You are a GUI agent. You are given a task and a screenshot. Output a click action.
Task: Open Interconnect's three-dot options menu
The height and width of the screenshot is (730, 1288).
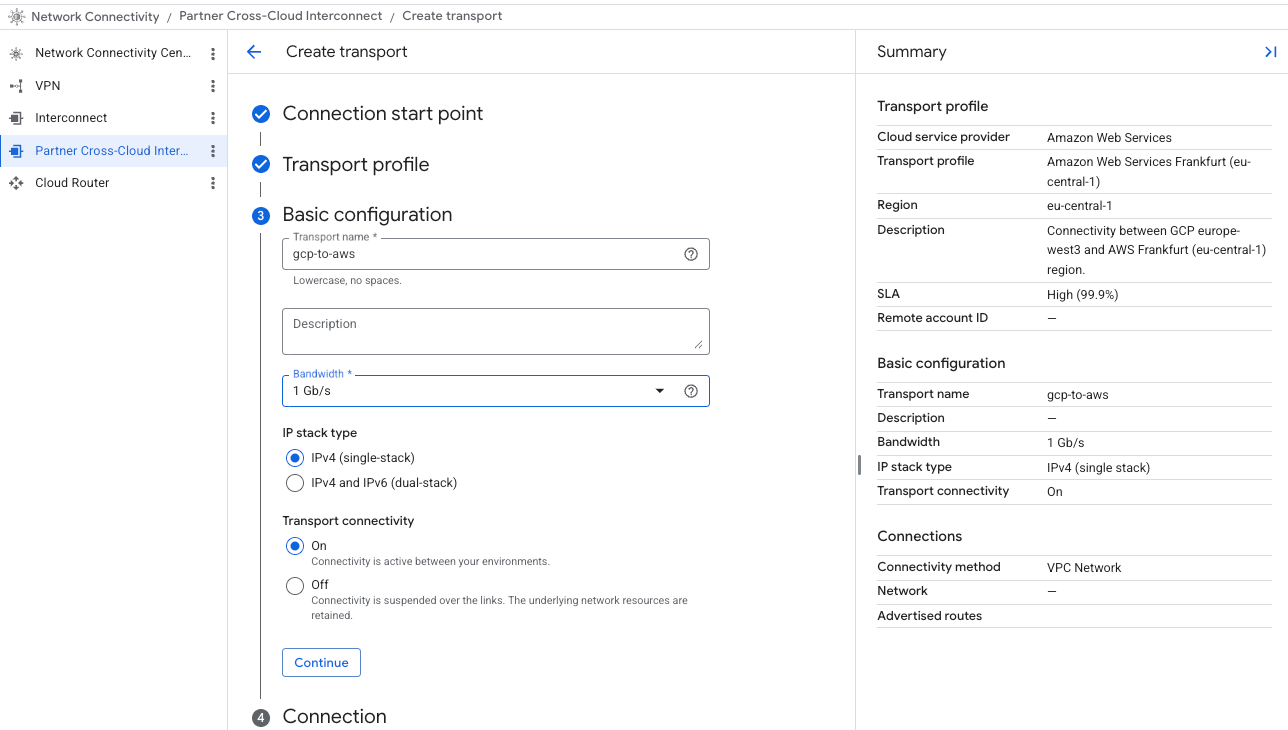click(x=213, y=118)
